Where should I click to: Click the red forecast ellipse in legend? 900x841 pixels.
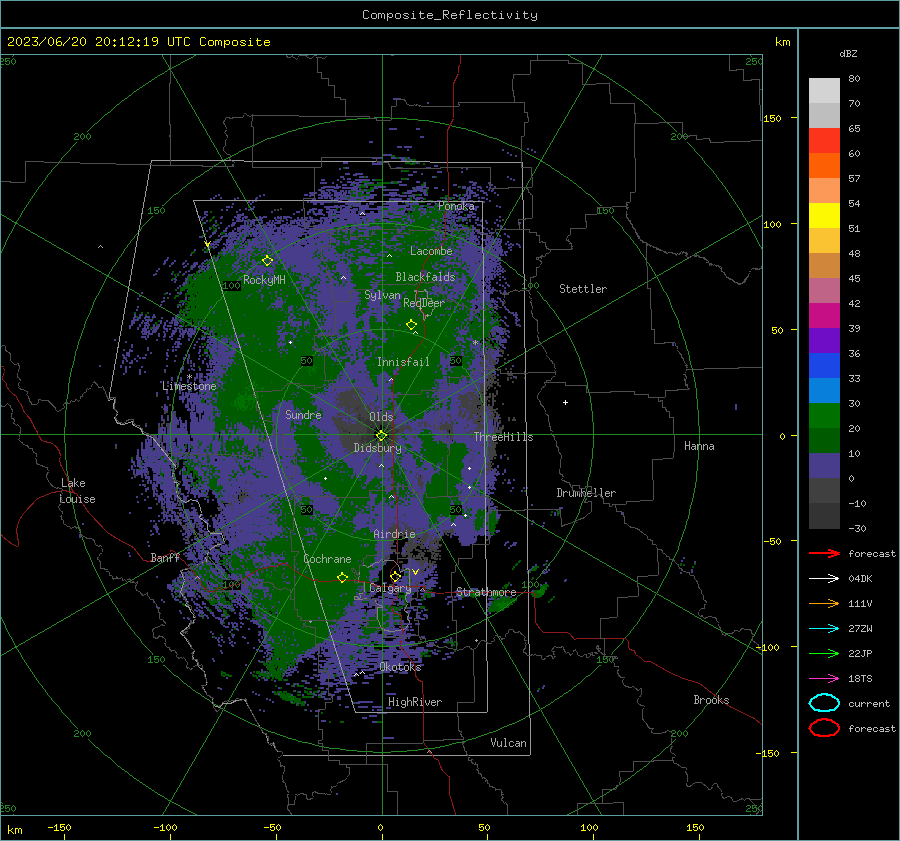(824, 728)
